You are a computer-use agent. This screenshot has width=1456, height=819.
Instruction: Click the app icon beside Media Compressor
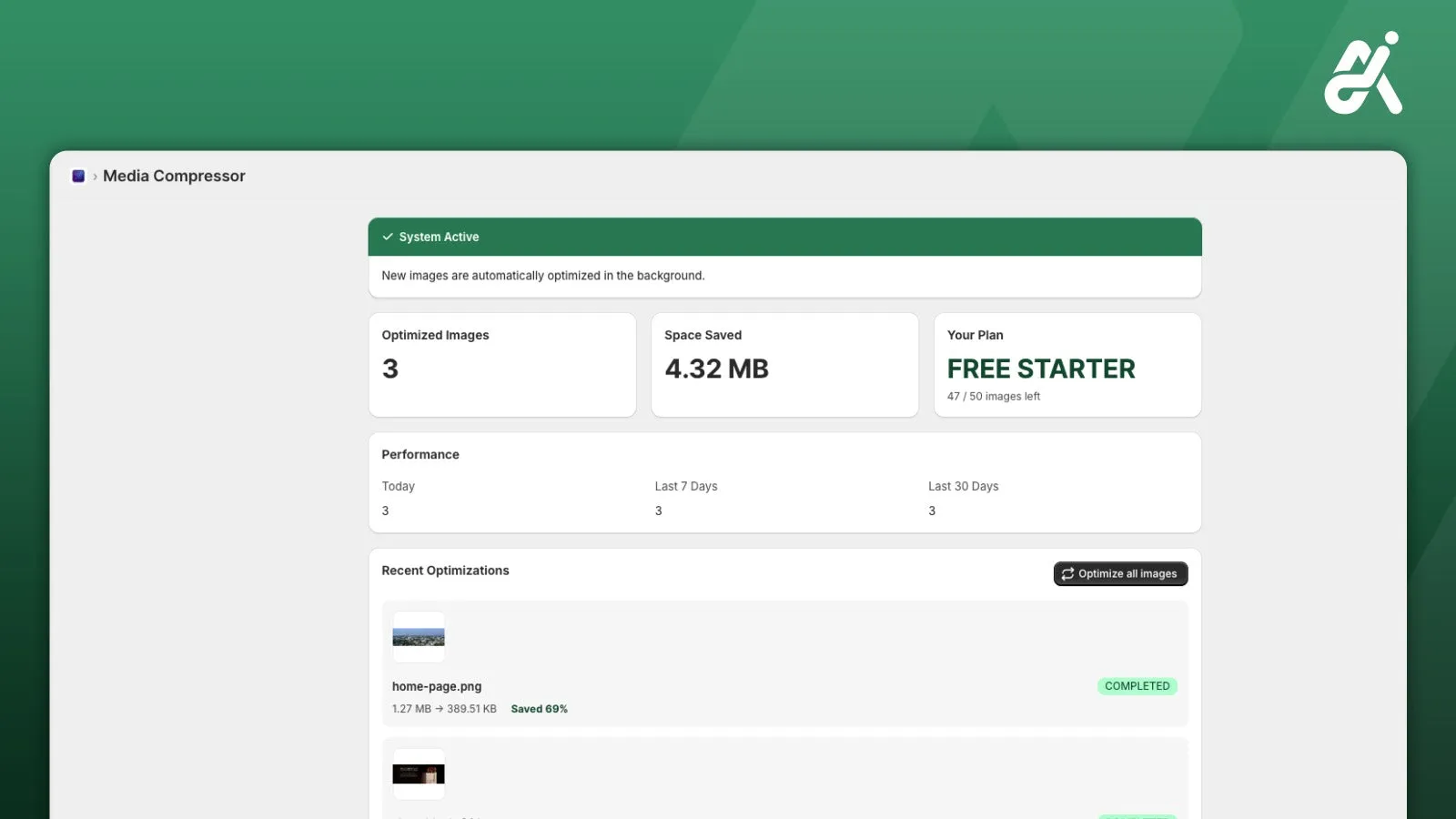pos(78,177)
